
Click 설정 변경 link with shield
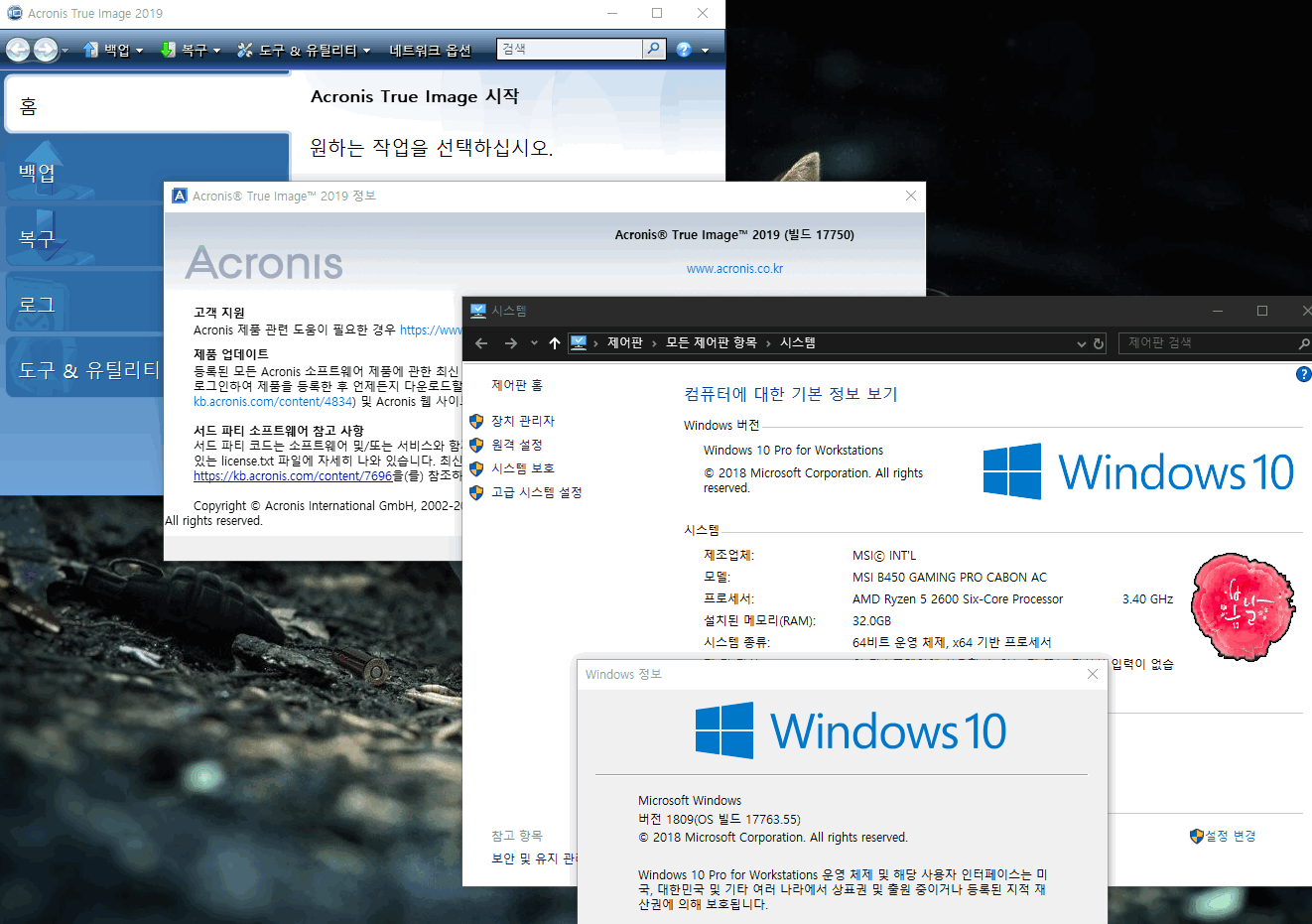(1223, 836)
